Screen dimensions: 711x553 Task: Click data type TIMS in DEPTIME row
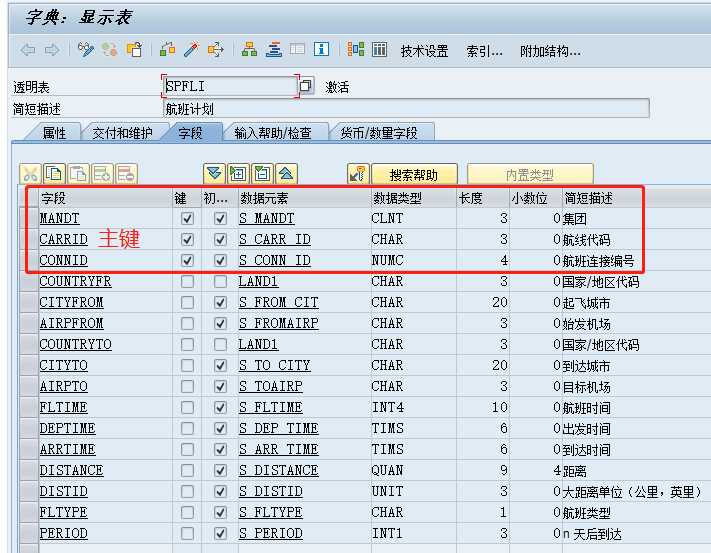tap(387, 428)
